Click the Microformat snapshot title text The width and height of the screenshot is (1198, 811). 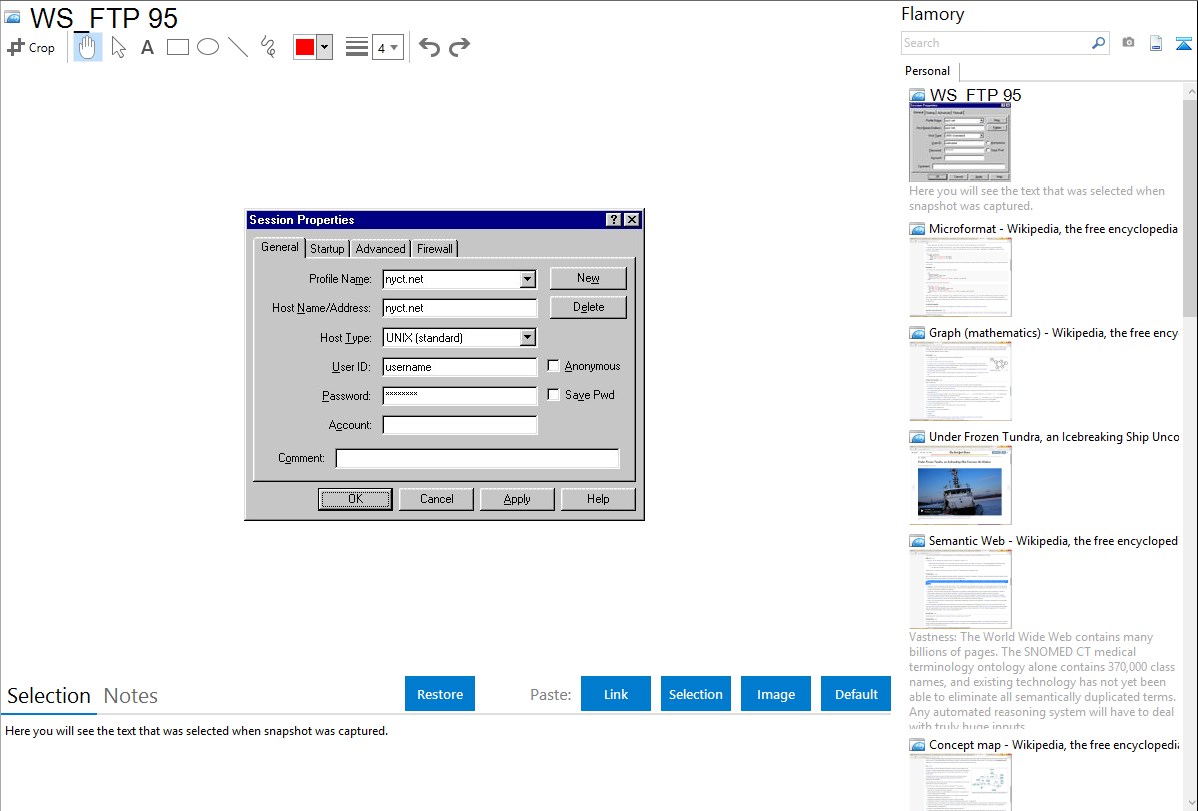point(1053,229)
